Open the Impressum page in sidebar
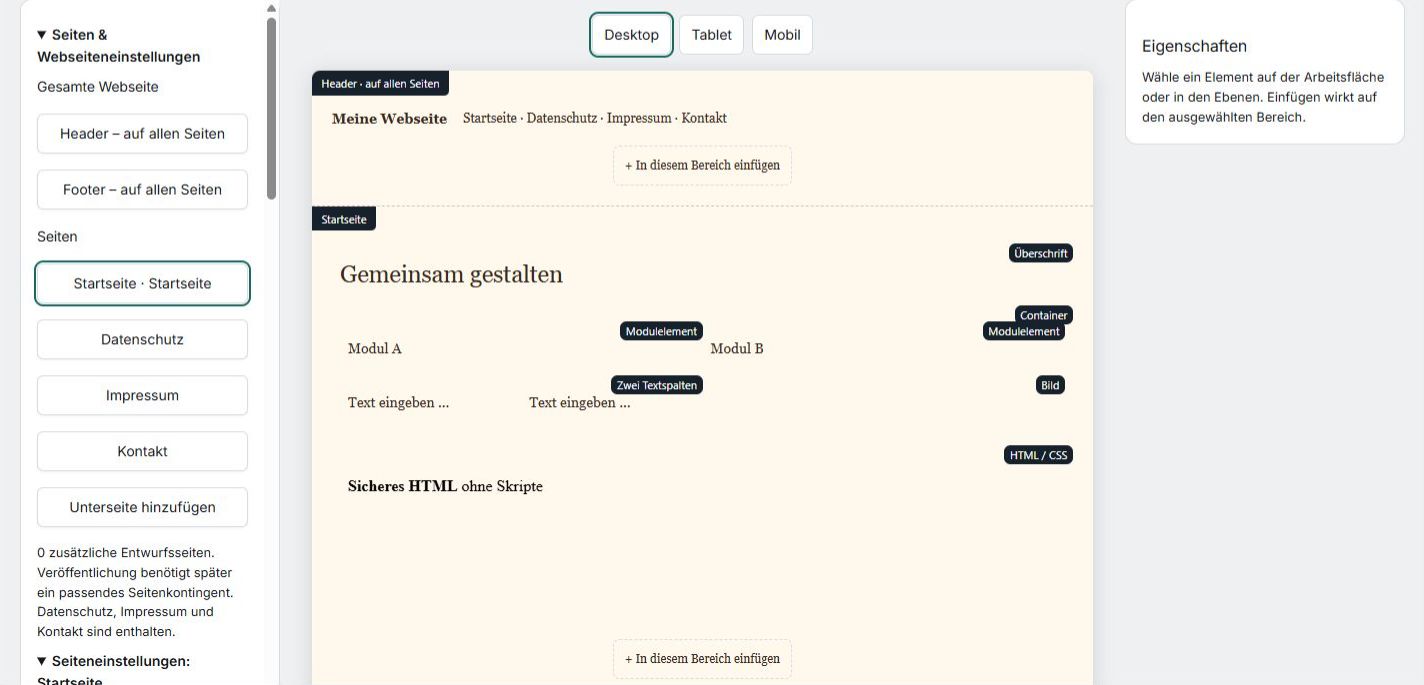The image size is (1424, 685). [x=142, y=396]
